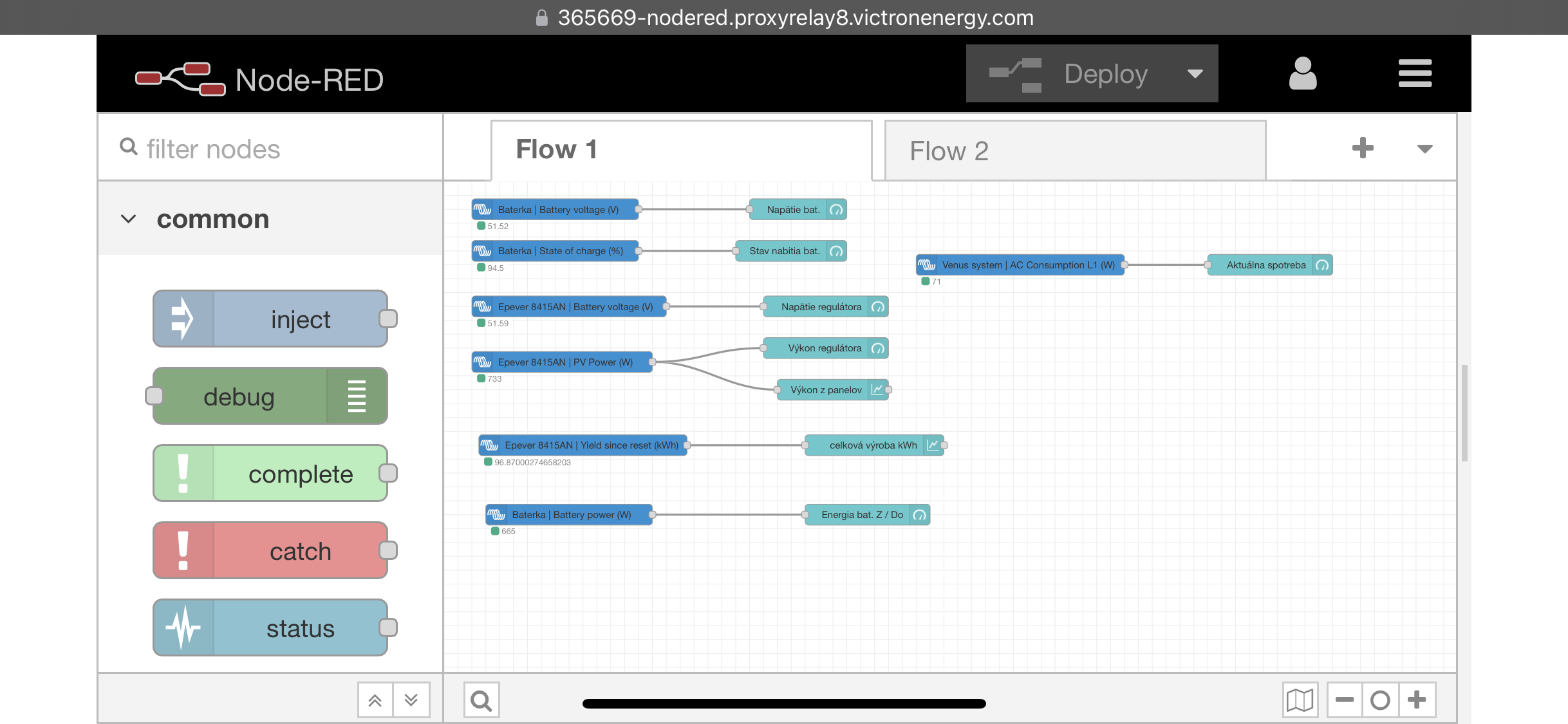This screenshot has width=1568, height=724.
Task: Zoom out using the minus button
Action: coord(1345,700)
